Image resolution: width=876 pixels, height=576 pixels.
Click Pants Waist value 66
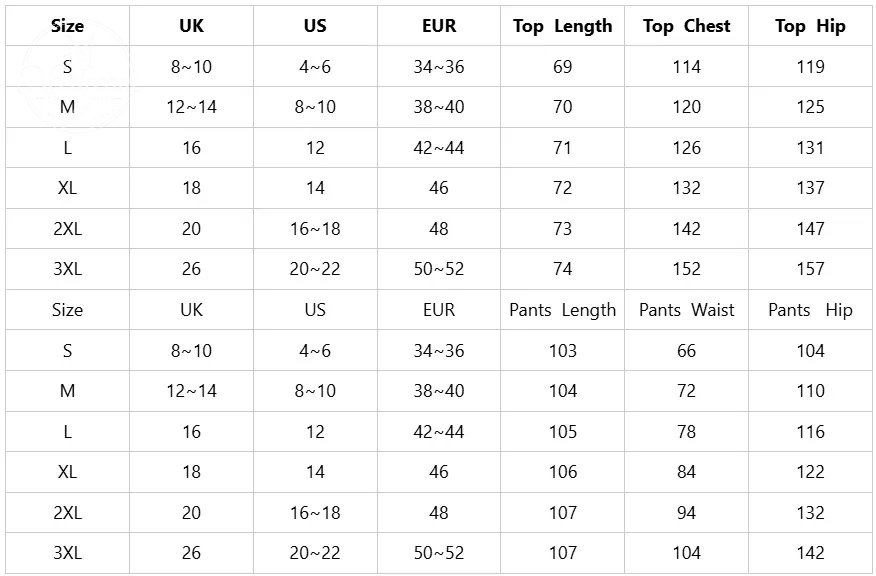pyautogui.click(x=687, y=350)
